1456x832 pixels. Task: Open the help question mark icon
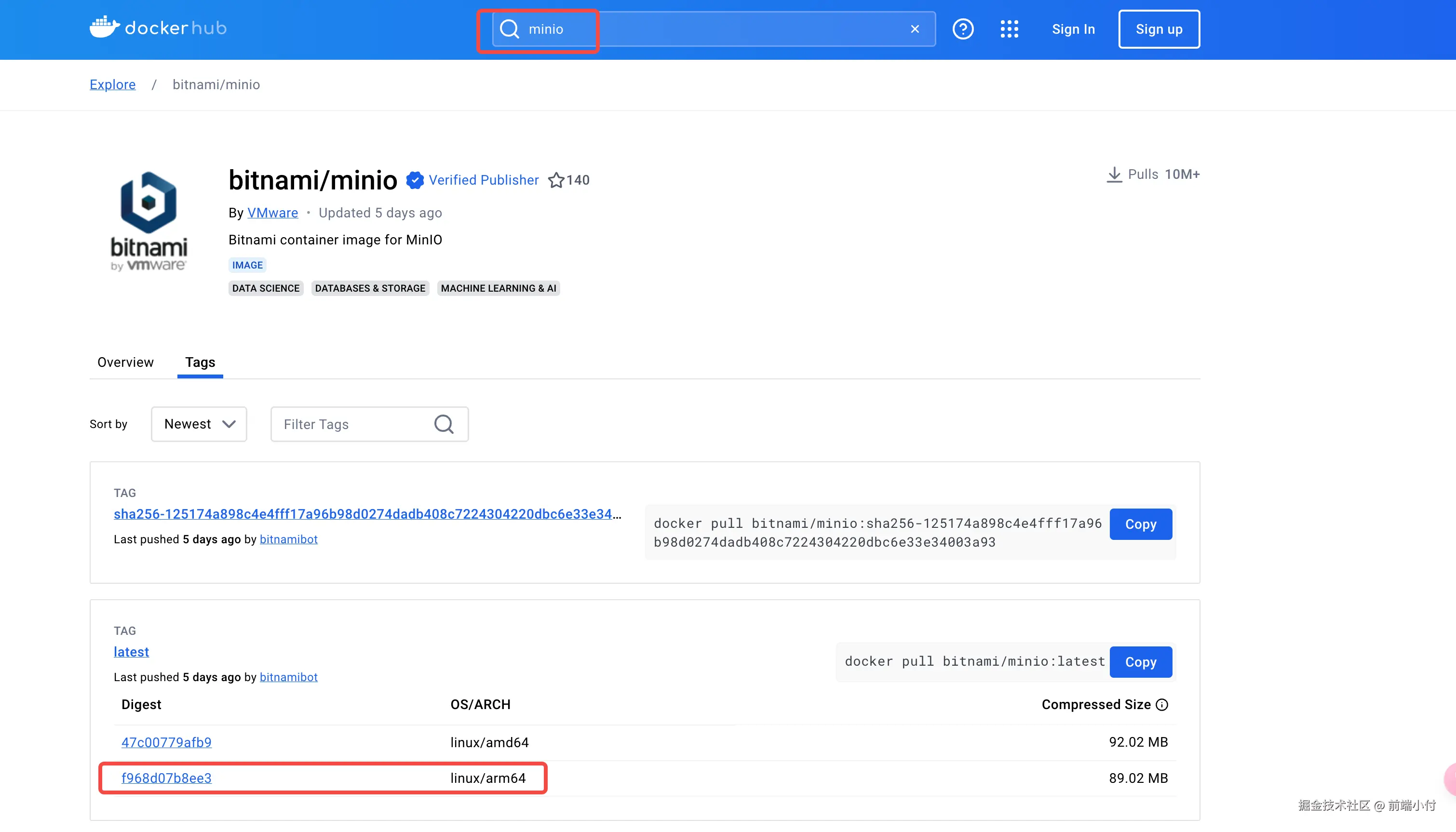963,29
